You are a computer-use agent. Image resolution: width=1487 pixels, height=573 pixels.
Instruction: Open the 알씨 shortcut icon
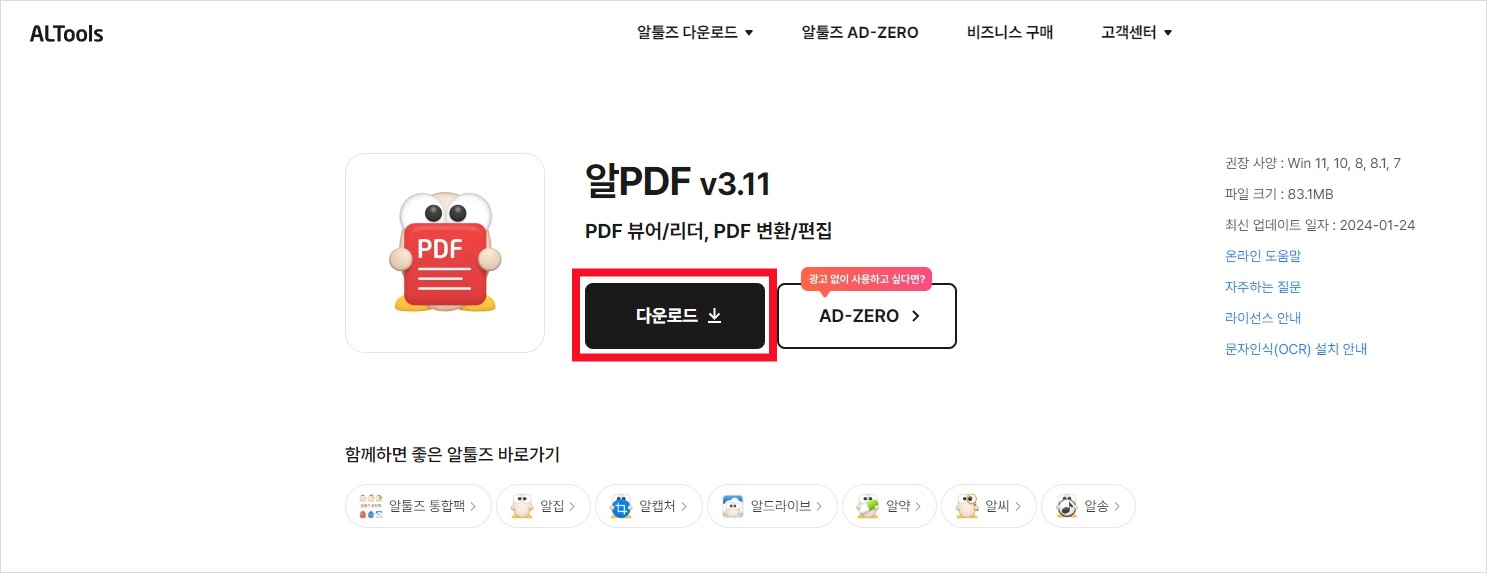[x=966, y=506]
